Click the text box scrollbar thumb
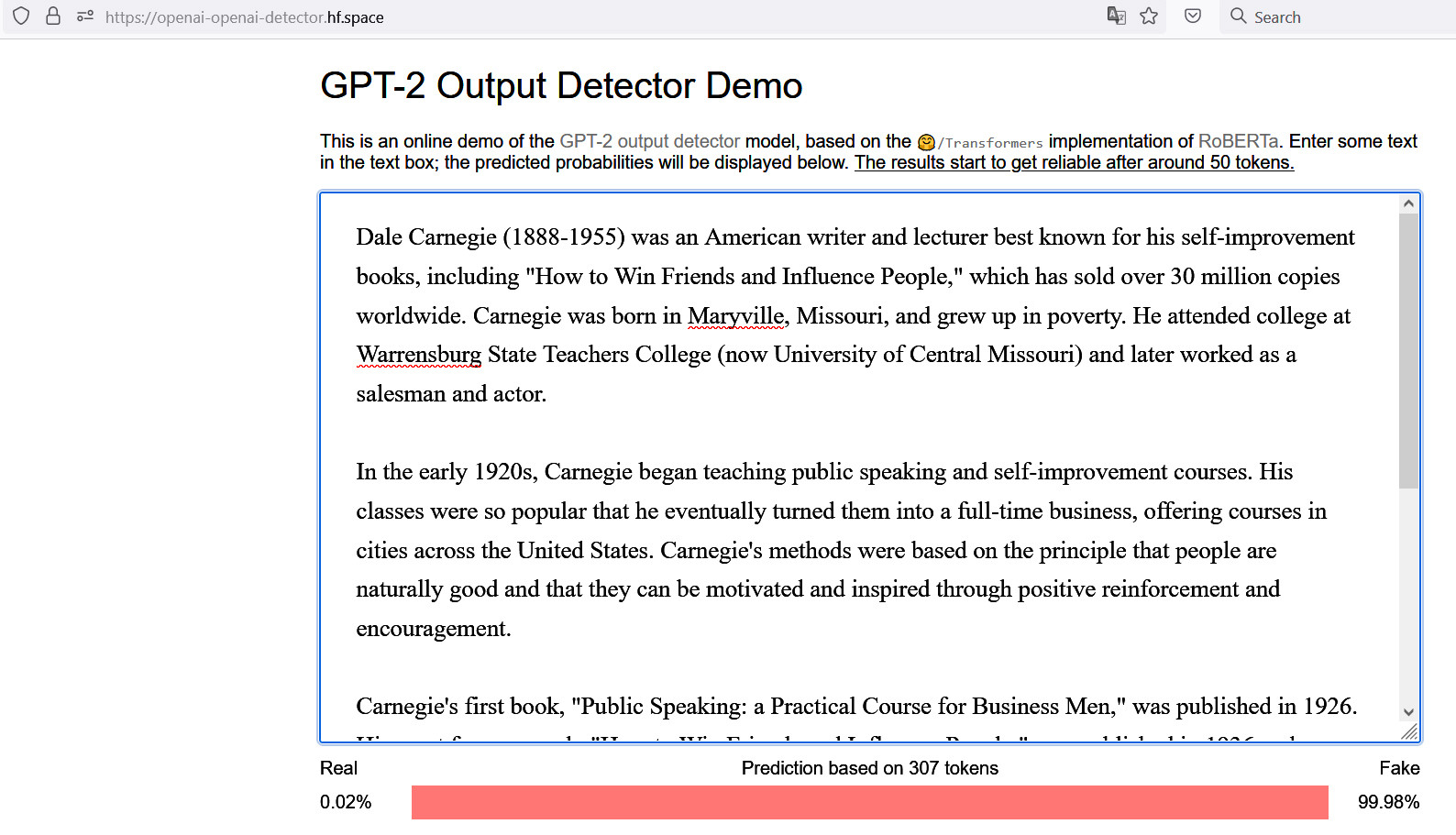1456x835 pixels. tap(1408, 351)
